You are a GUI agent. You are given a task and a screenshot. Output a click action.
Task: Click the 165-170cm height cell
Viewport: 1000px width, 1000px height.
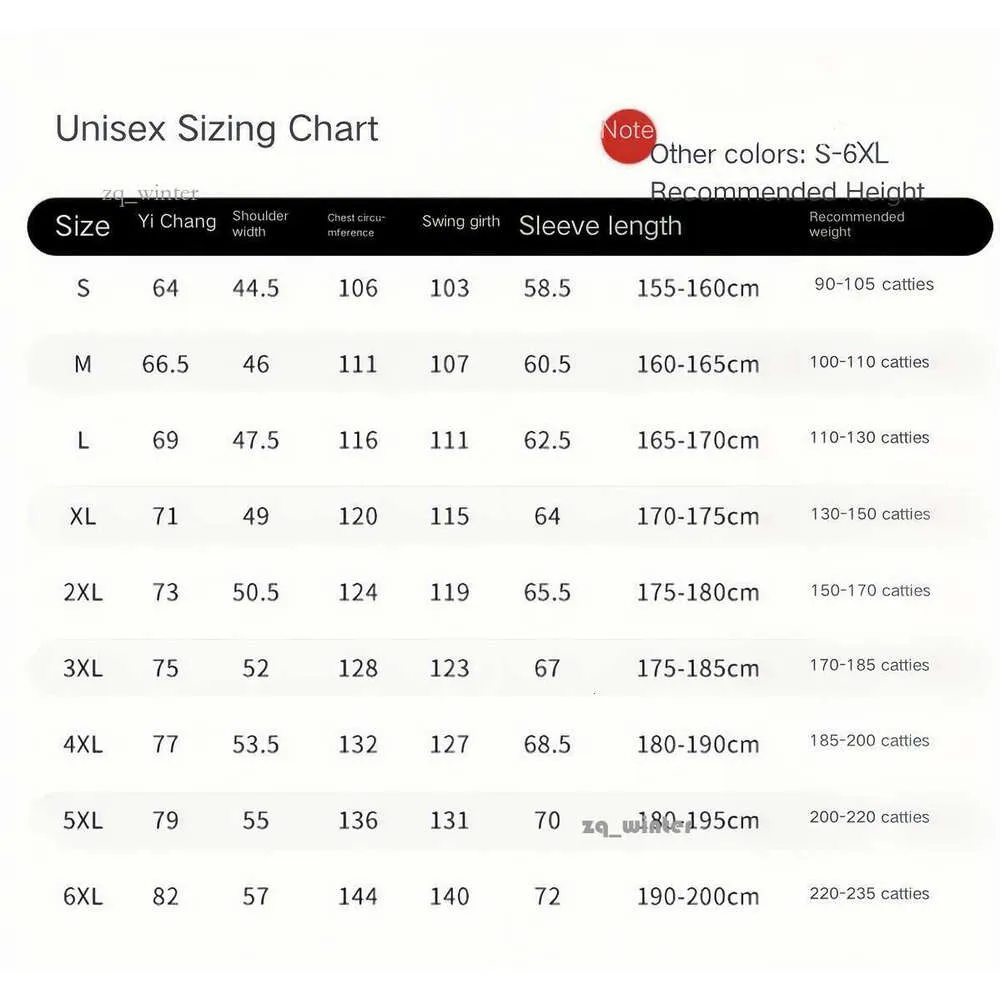point(698,440)
